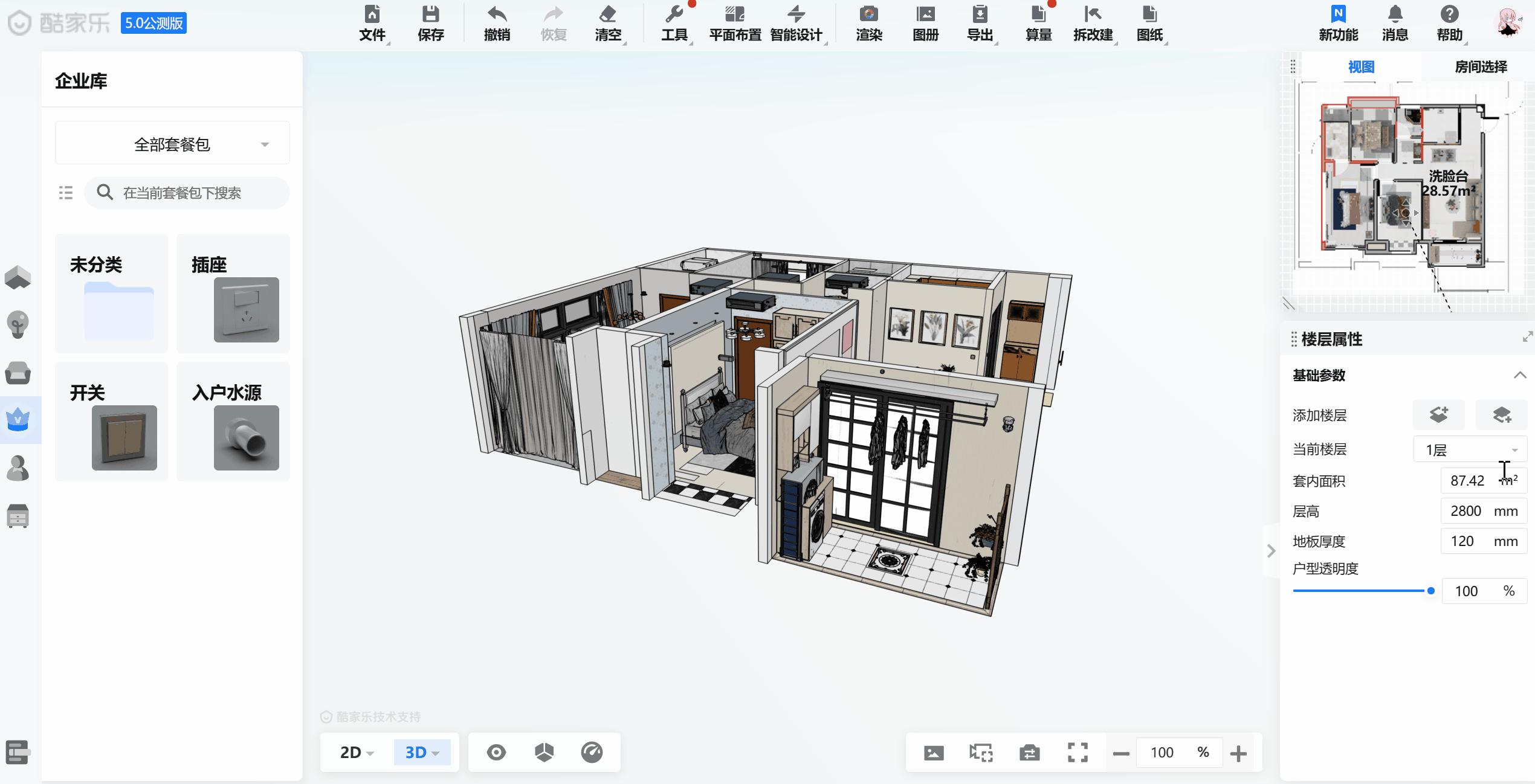Select the enterprise library crown sidebar icon
Viewport: 1535px width, 784px height.
coord(18,419)
